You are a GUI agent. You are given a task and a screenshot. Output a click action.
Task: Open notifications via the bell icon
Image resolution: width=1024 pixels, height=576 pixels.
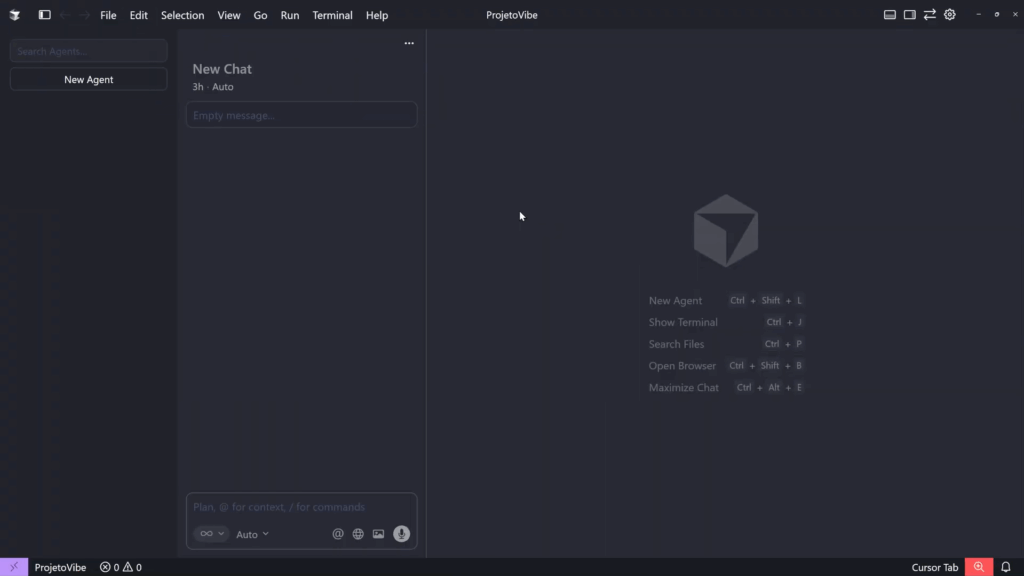(1006, 567)
